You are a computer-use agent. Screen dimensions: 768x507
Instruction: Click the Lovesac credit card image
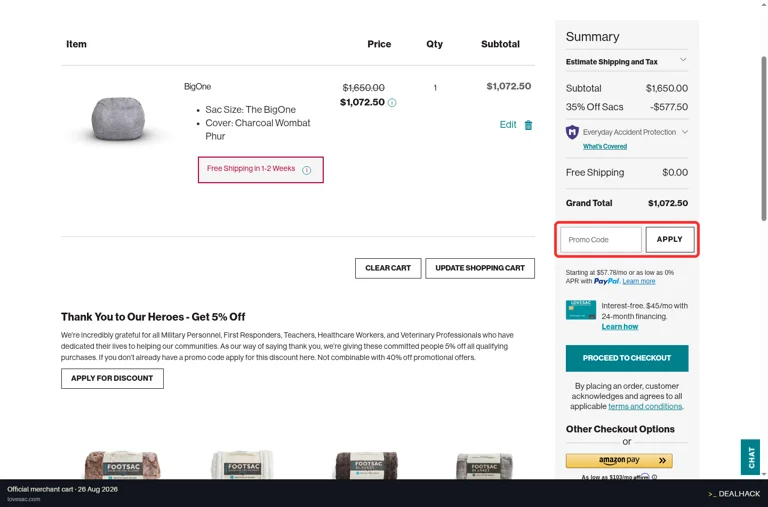click(581, 310)
